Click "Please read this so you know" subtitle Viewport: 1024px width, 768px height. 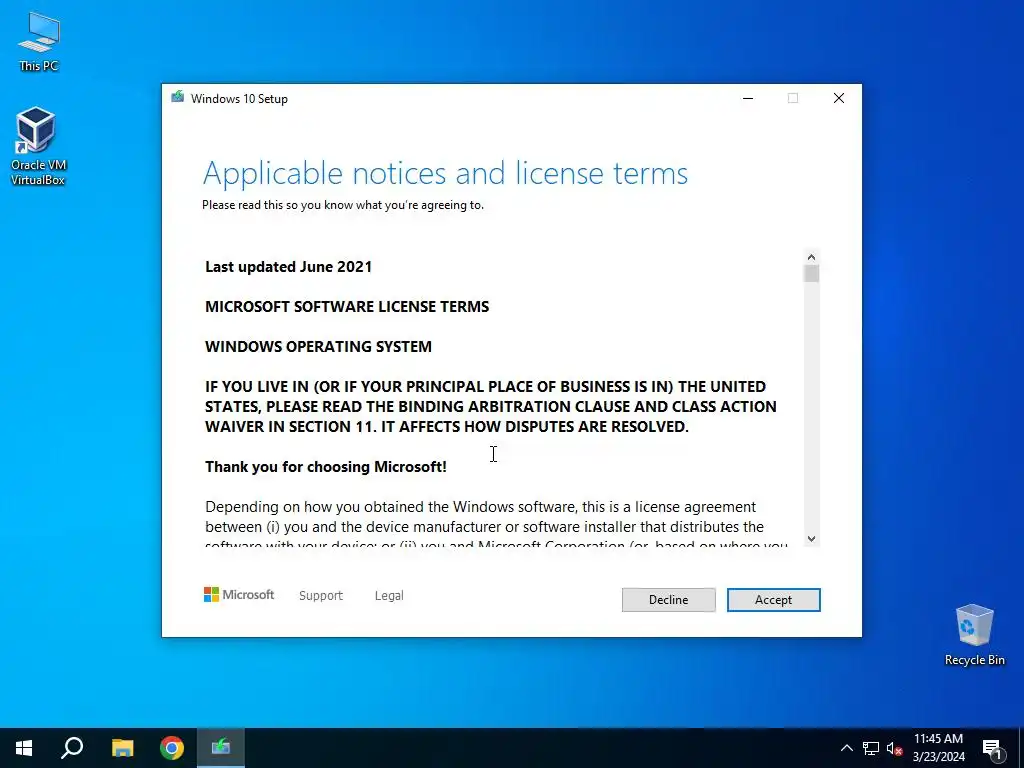(x=343, y=205)
